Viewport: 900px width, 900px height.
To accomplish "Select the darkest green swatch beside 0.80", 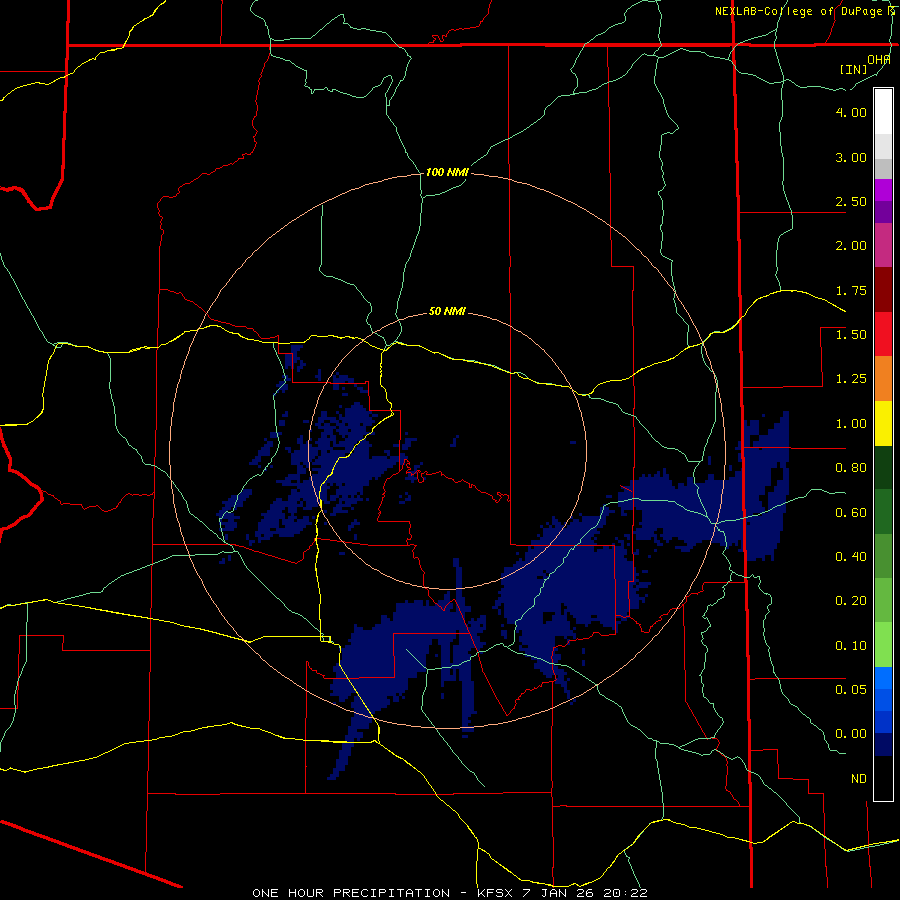I will click(x=883, y=467).
